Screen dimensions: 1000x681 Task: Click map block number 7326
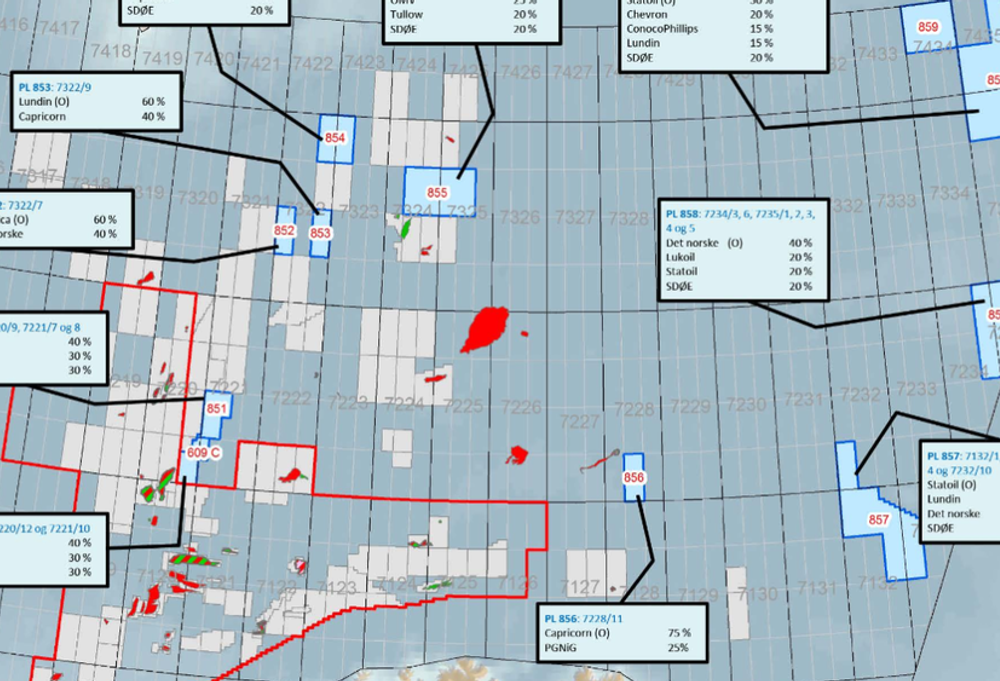click(x=520, y=217)
